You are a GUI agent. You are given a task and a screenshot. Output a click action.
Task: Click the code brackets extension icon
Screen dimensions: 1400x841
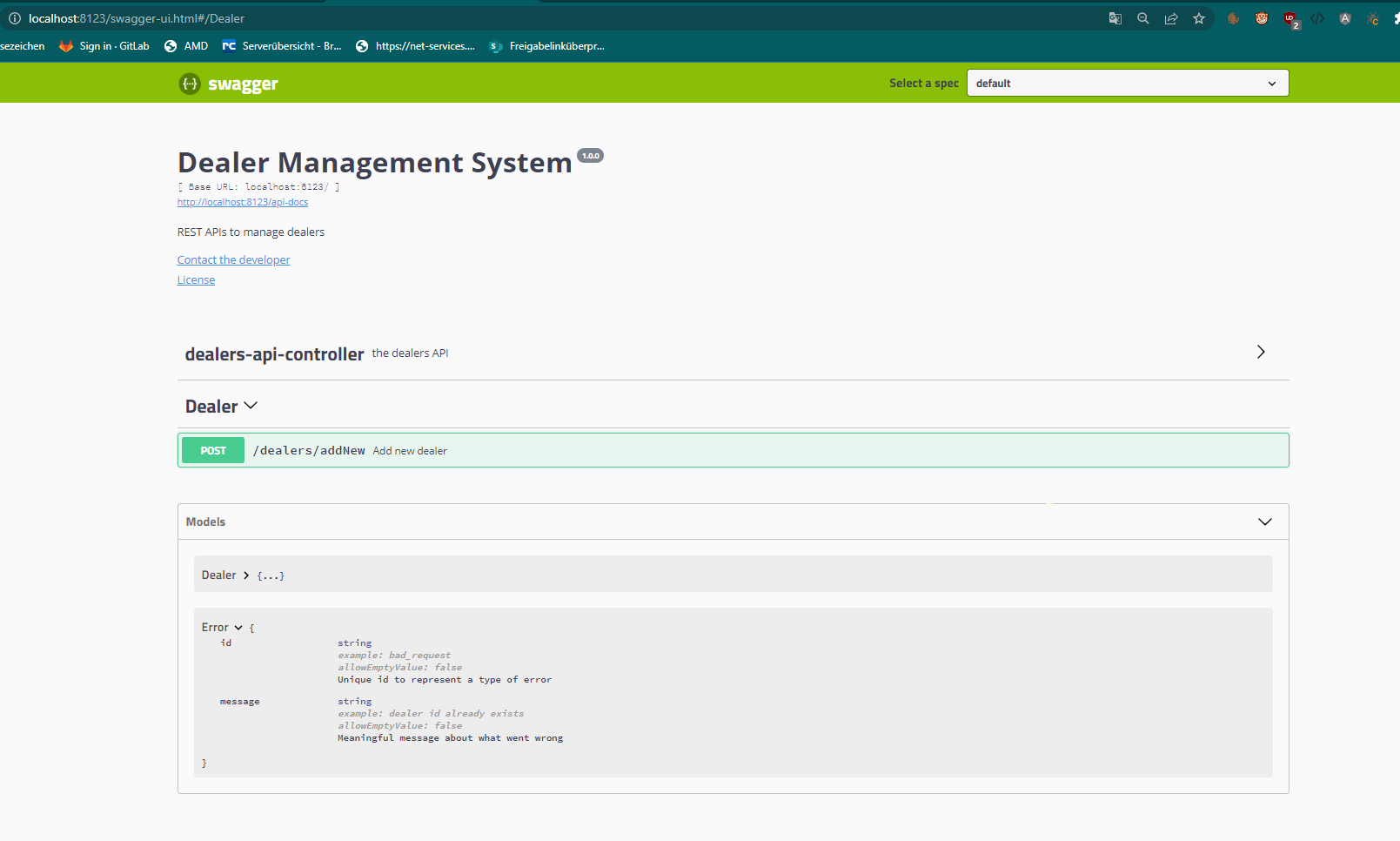[1317, 18]
